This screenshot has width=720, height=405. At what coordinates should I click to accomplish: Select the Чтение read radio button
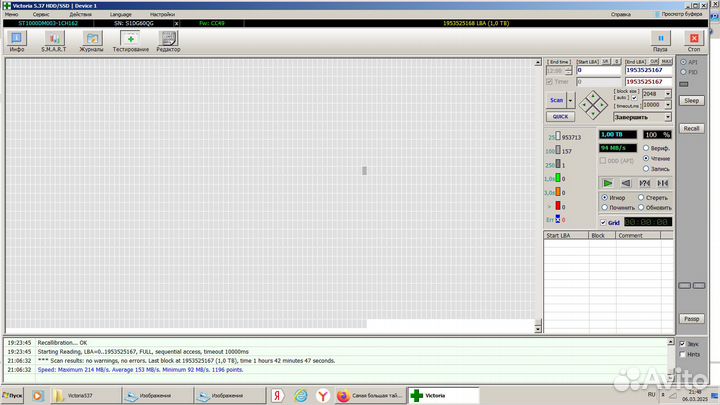646,158
